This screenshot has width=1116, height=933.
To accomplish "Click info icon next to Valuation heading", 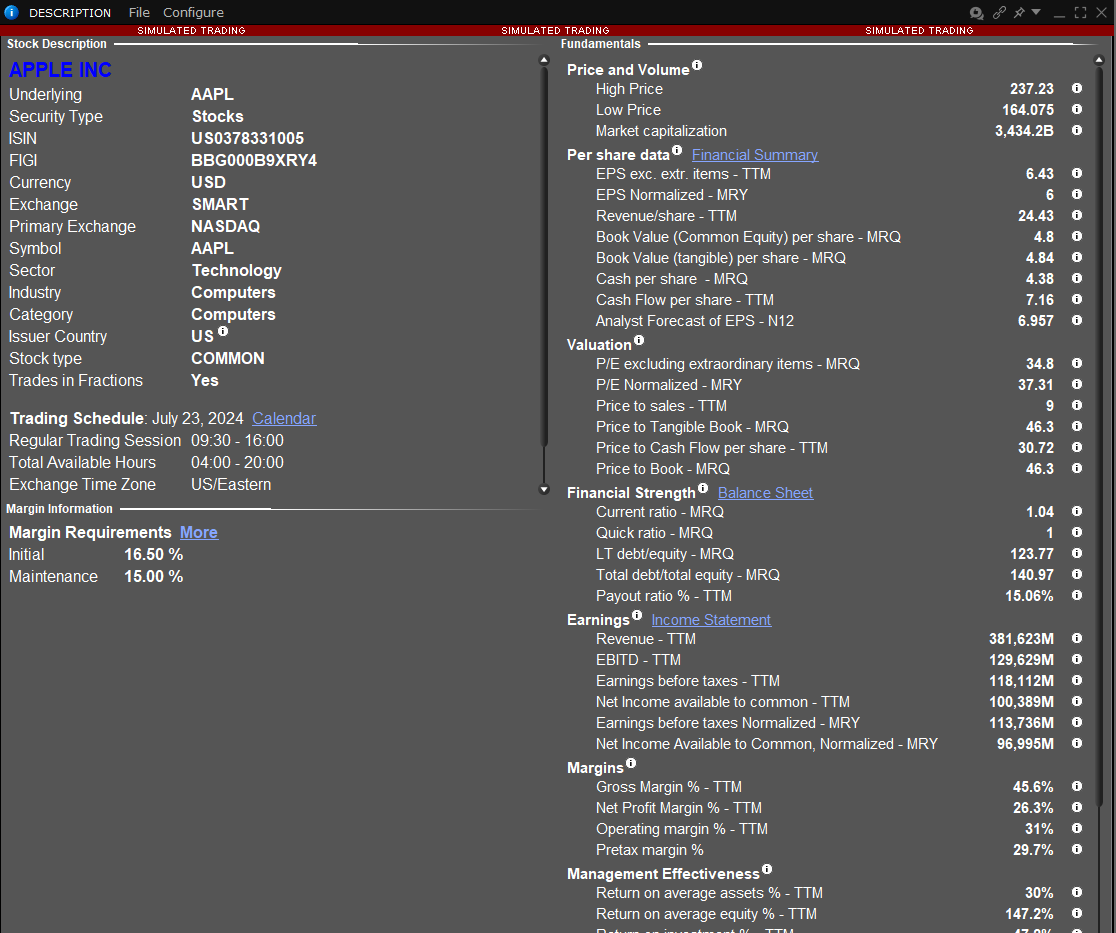I will click(x=639, y=341).
